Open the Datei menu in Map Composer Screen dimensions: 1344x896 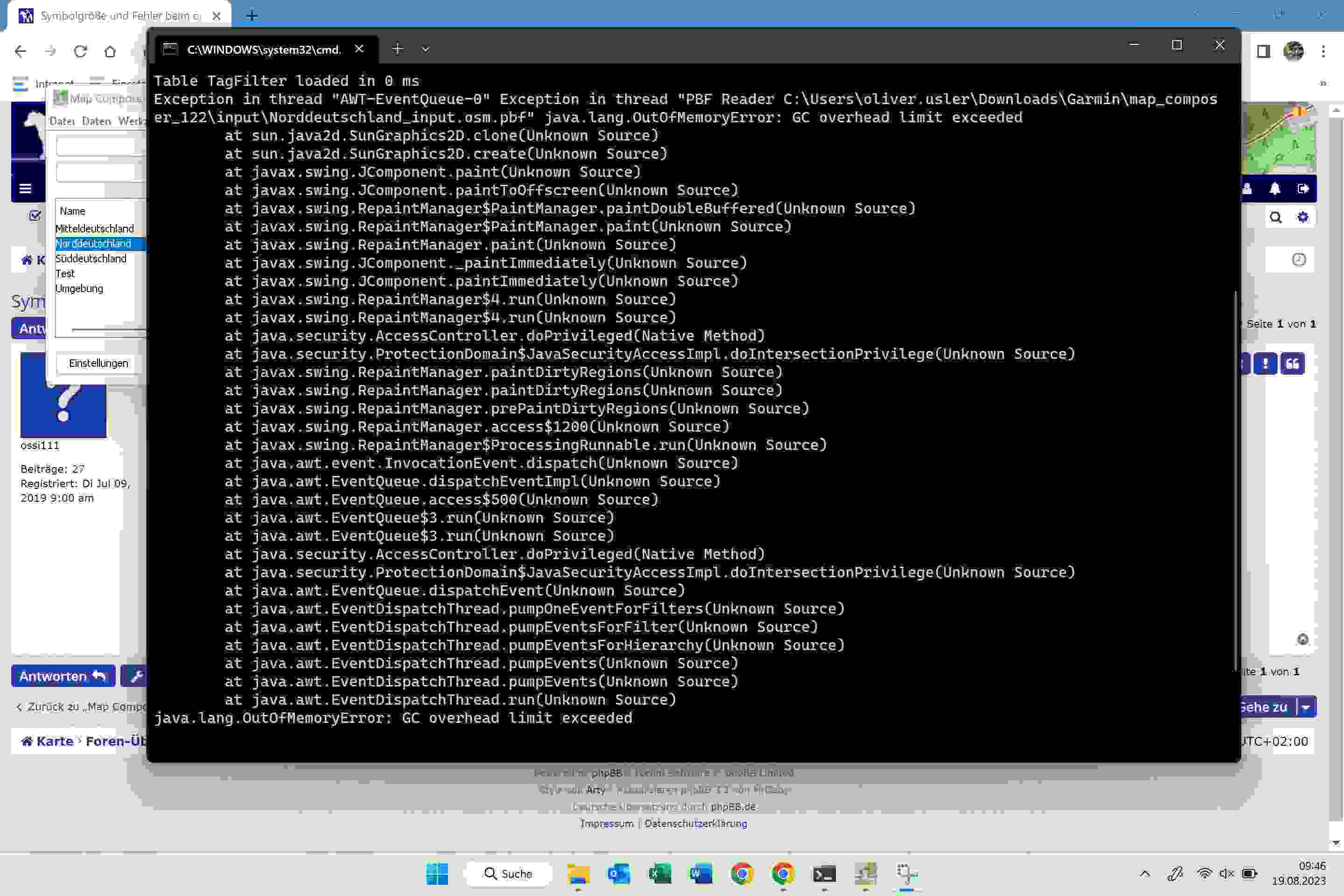(x=62, y=121)
